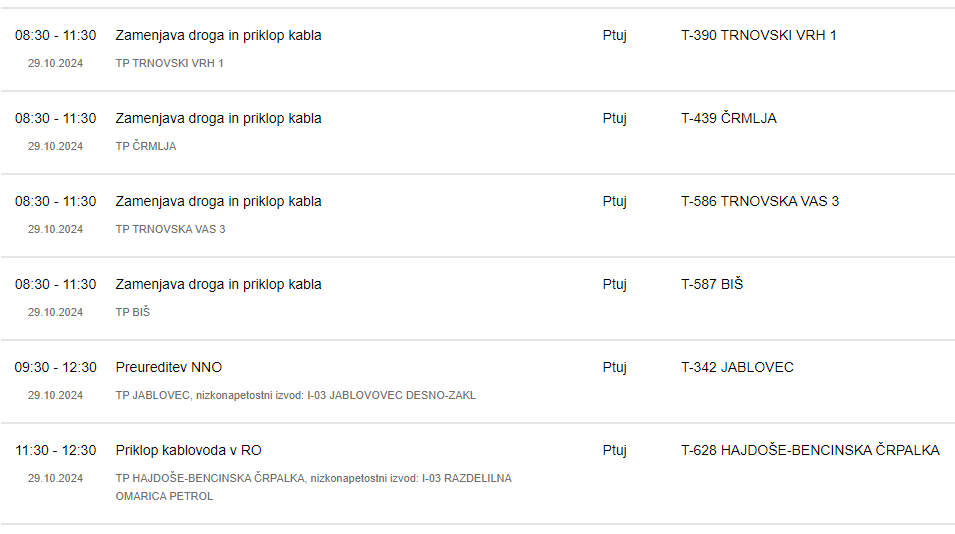Click Ptuj in the JABLOVEC row
The width and height of the screenshot is (955, 534).
[615, 367]
